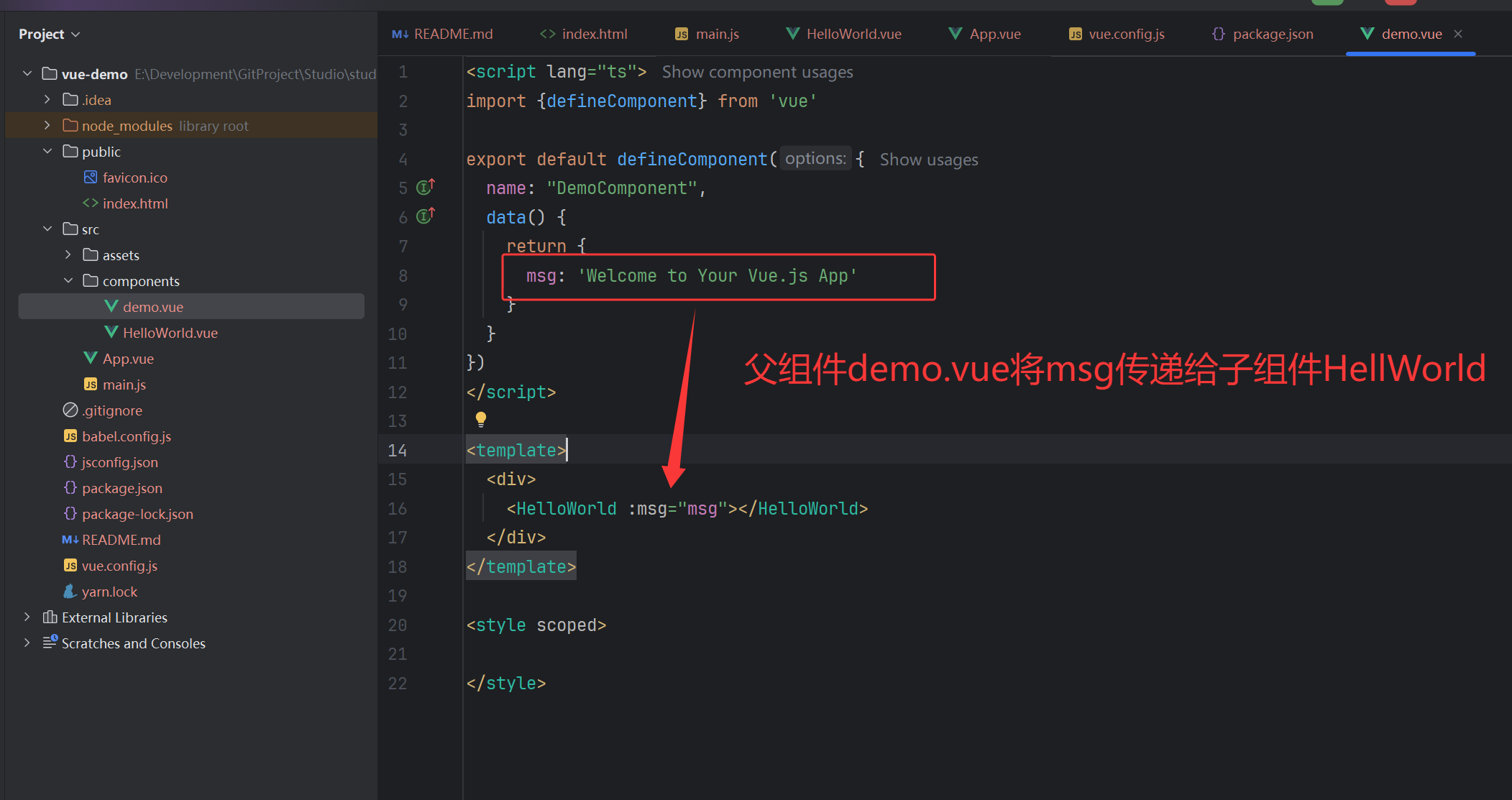Screen dimensions: 1512x800
Task: Expand External Libraries node
Action: point(27,617)
